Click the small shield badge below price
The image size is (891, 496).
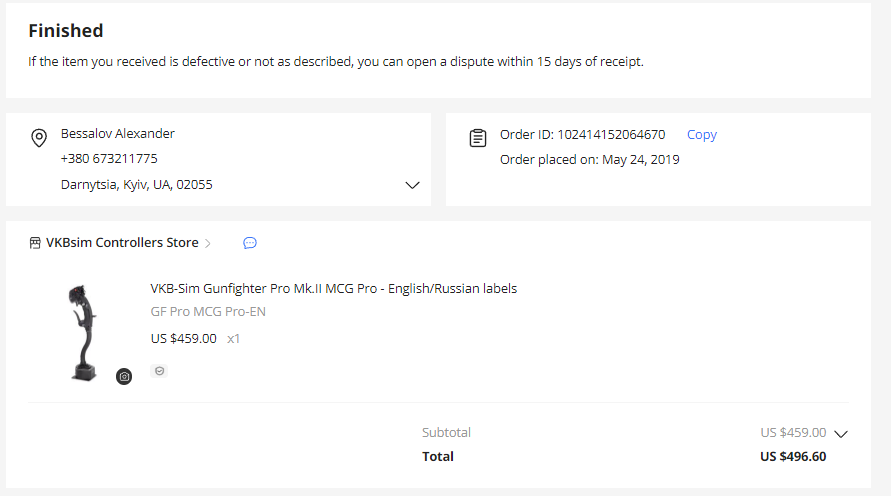pyautogui.click(x=159, y=371)
